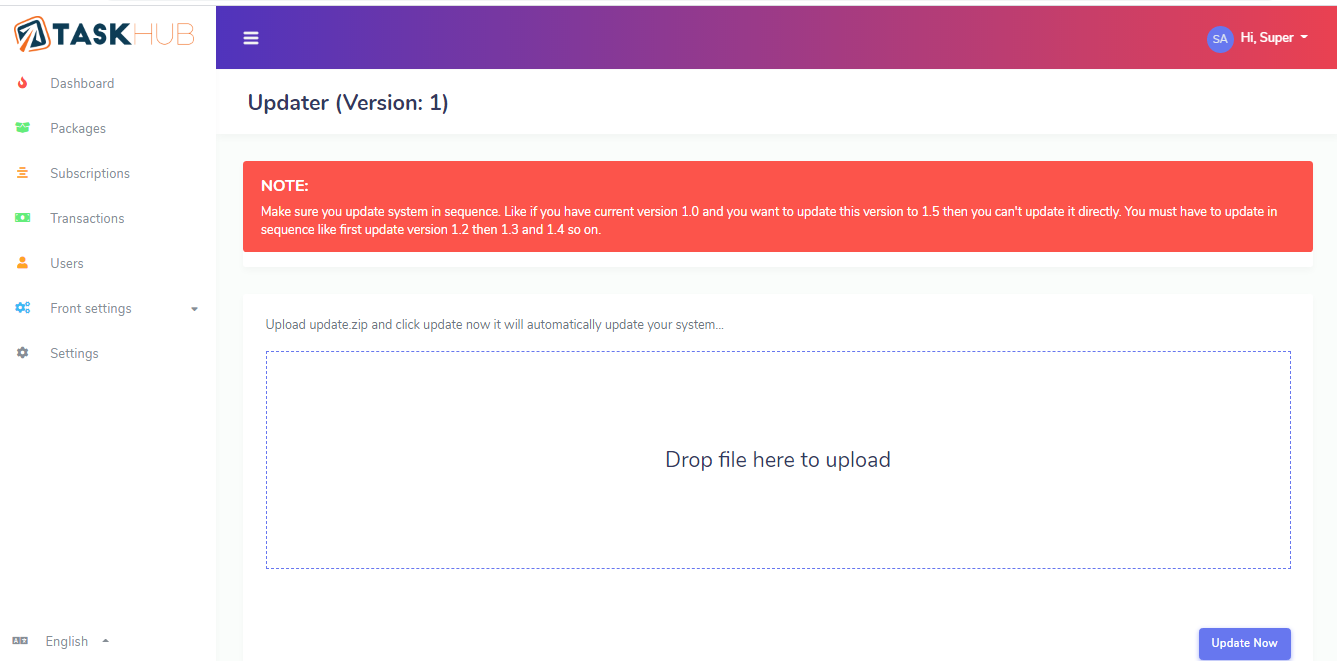
Task: Click the language icon beside English
Action: tap(20, 641)
